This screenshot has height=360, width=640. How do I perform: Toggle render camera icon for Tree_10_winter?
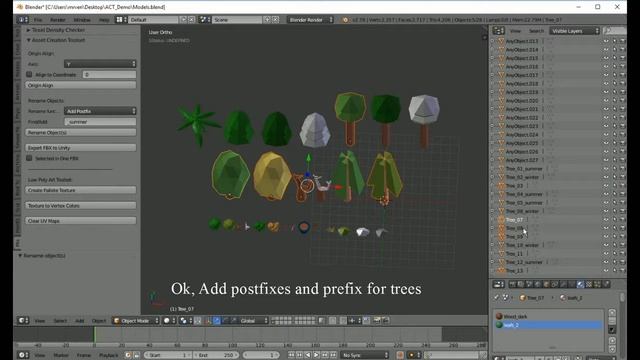(x=622, y=245)
